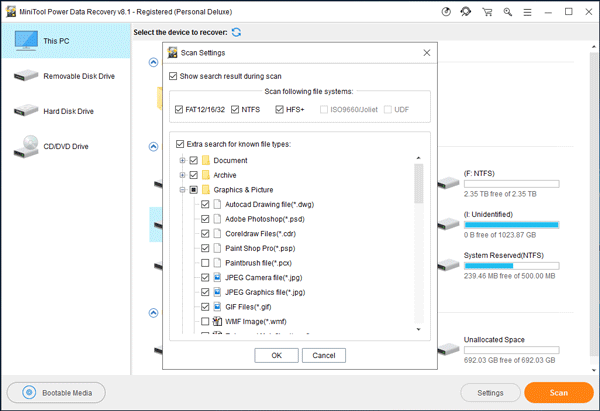Click the Hard Disk Drive icon
Screen dimensions: 600x411
pos(26,111)
